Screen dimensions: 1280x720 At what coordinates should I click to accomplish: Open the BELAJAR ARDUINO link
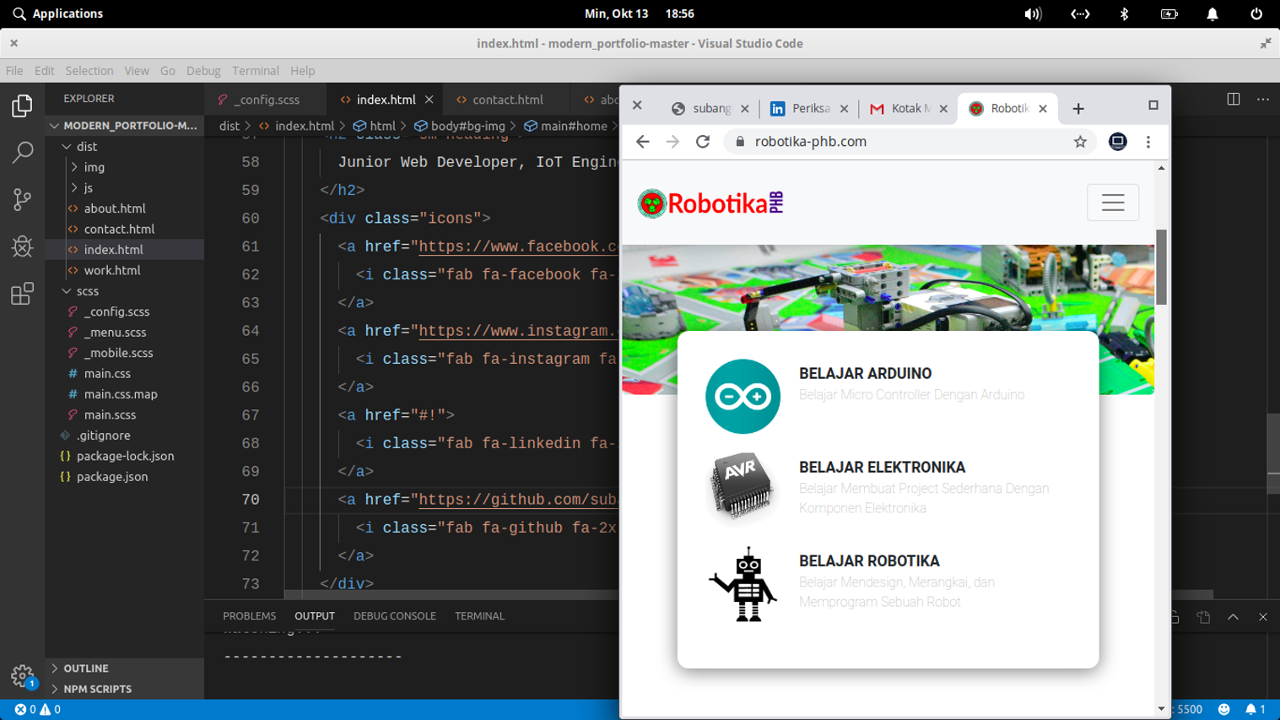tap(865, 374)
